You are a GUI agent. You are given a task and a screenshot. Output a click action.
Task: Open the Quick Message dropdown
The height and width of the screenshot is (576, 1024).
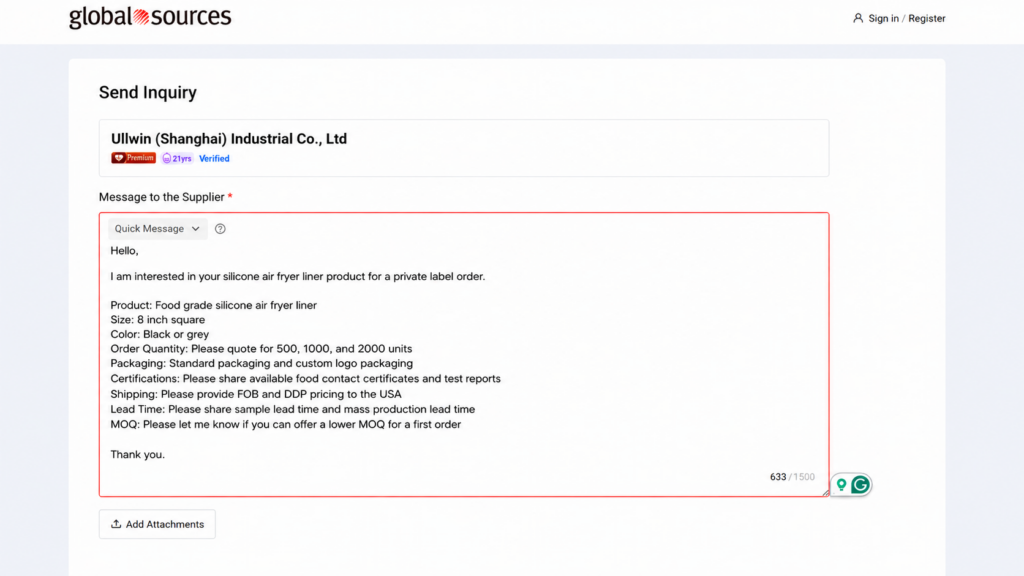point(157,229)
